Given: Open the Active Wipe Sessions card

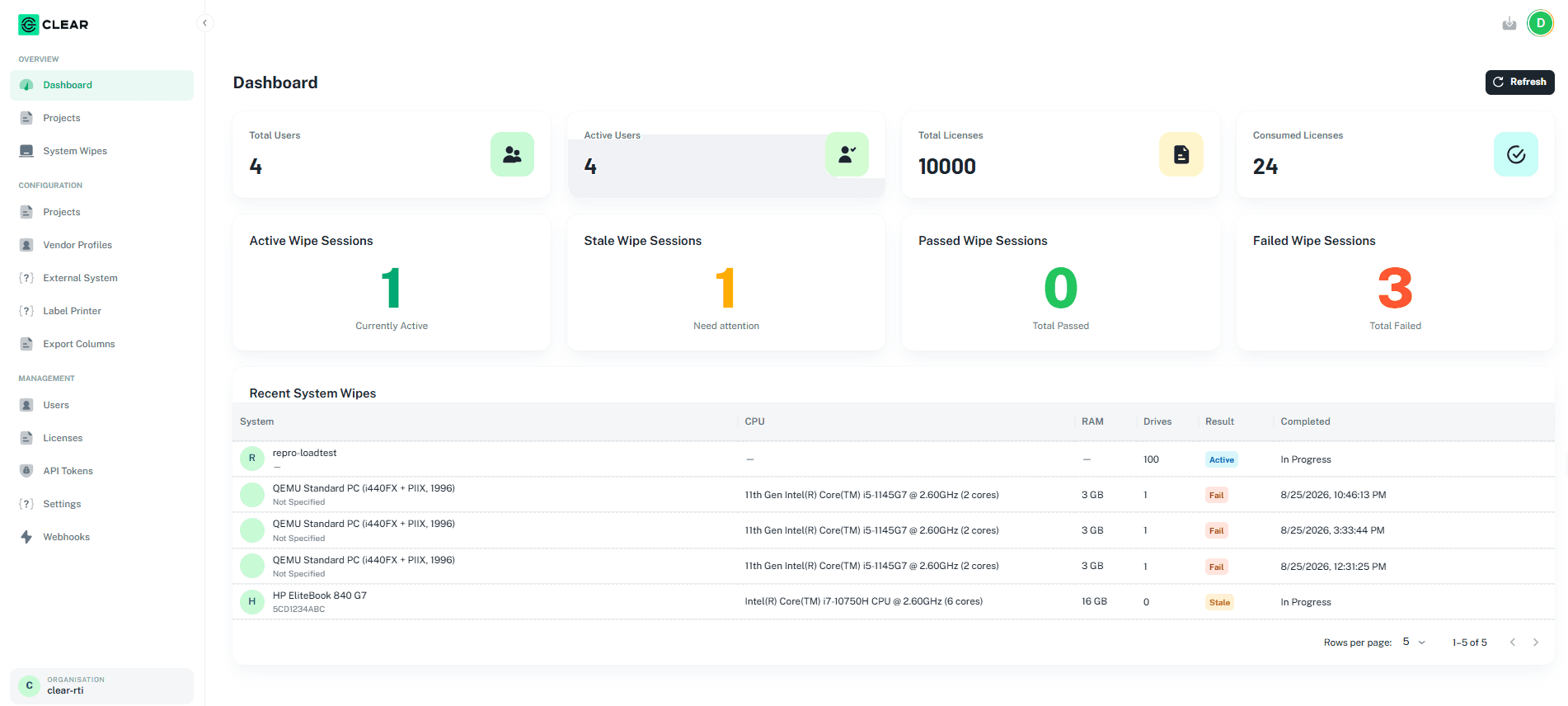Looking at the screenshot, I should tap(392, 283).
